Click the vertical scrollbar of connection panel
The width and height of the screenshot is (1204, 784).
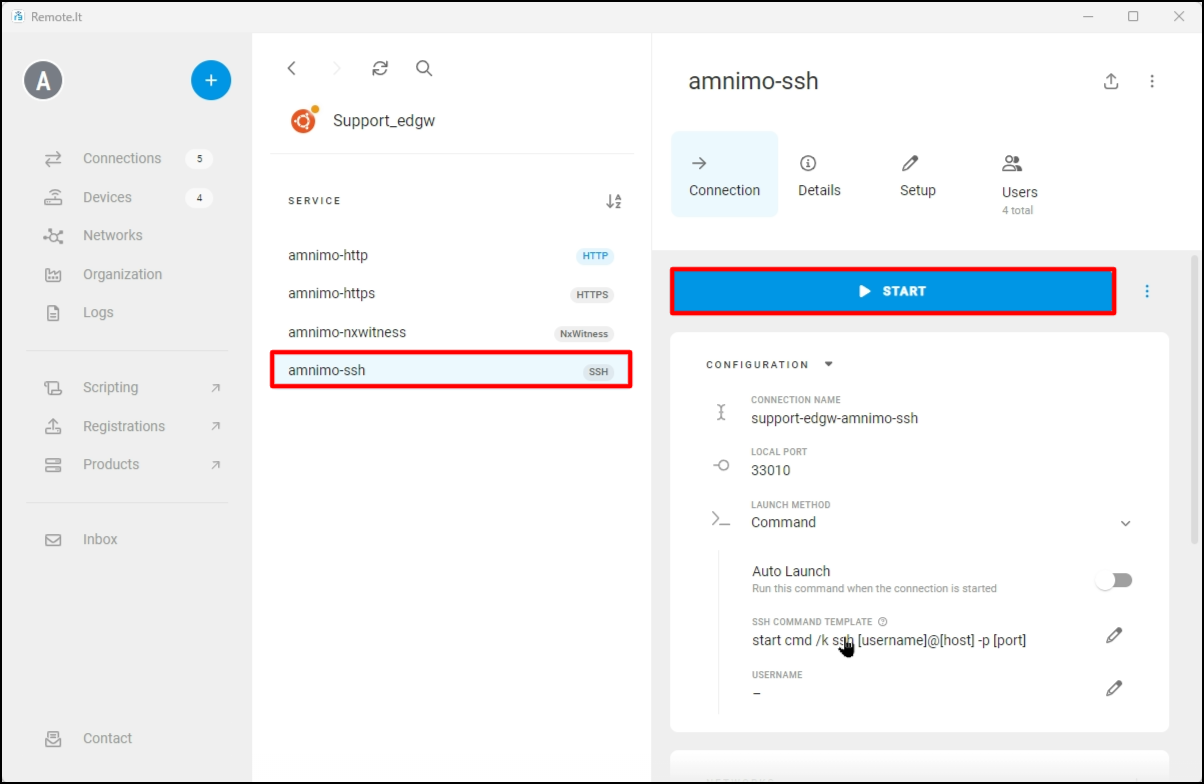(x=1193, y=400)
